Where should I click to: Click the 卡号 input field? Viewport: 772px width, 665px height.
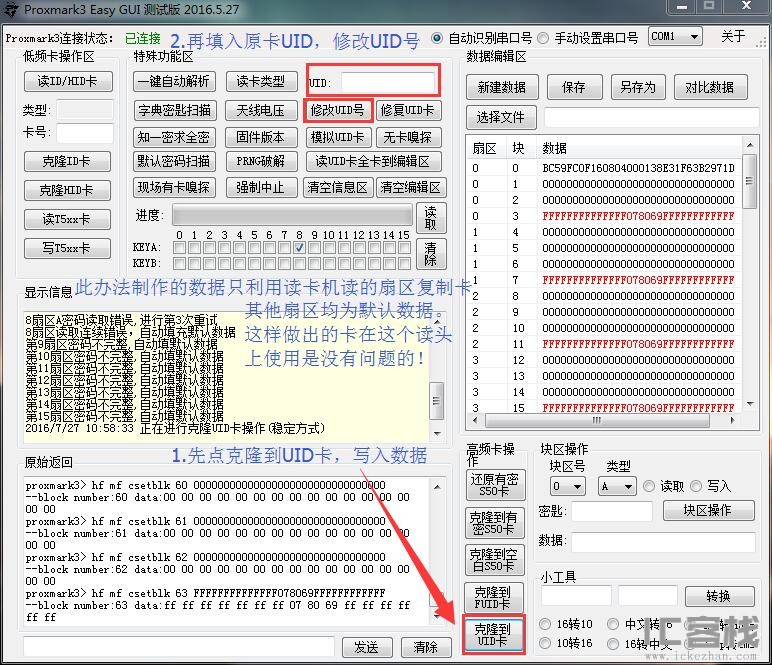[85, 132]
